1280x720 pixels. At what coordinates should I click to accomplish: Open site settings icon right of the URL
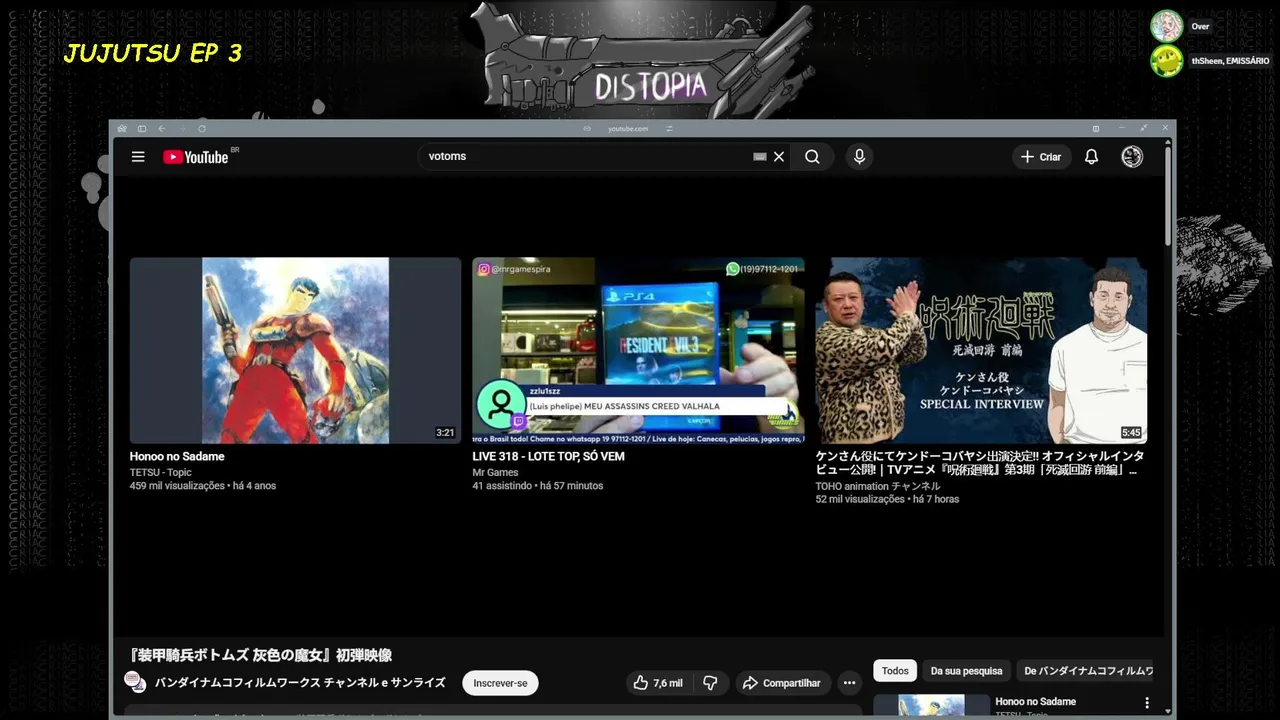pos(669,129)
